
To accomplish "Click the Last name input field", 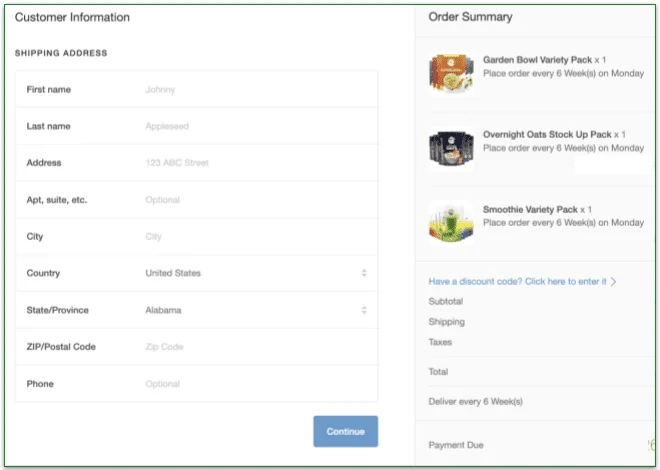I will (x=196, y=126).
